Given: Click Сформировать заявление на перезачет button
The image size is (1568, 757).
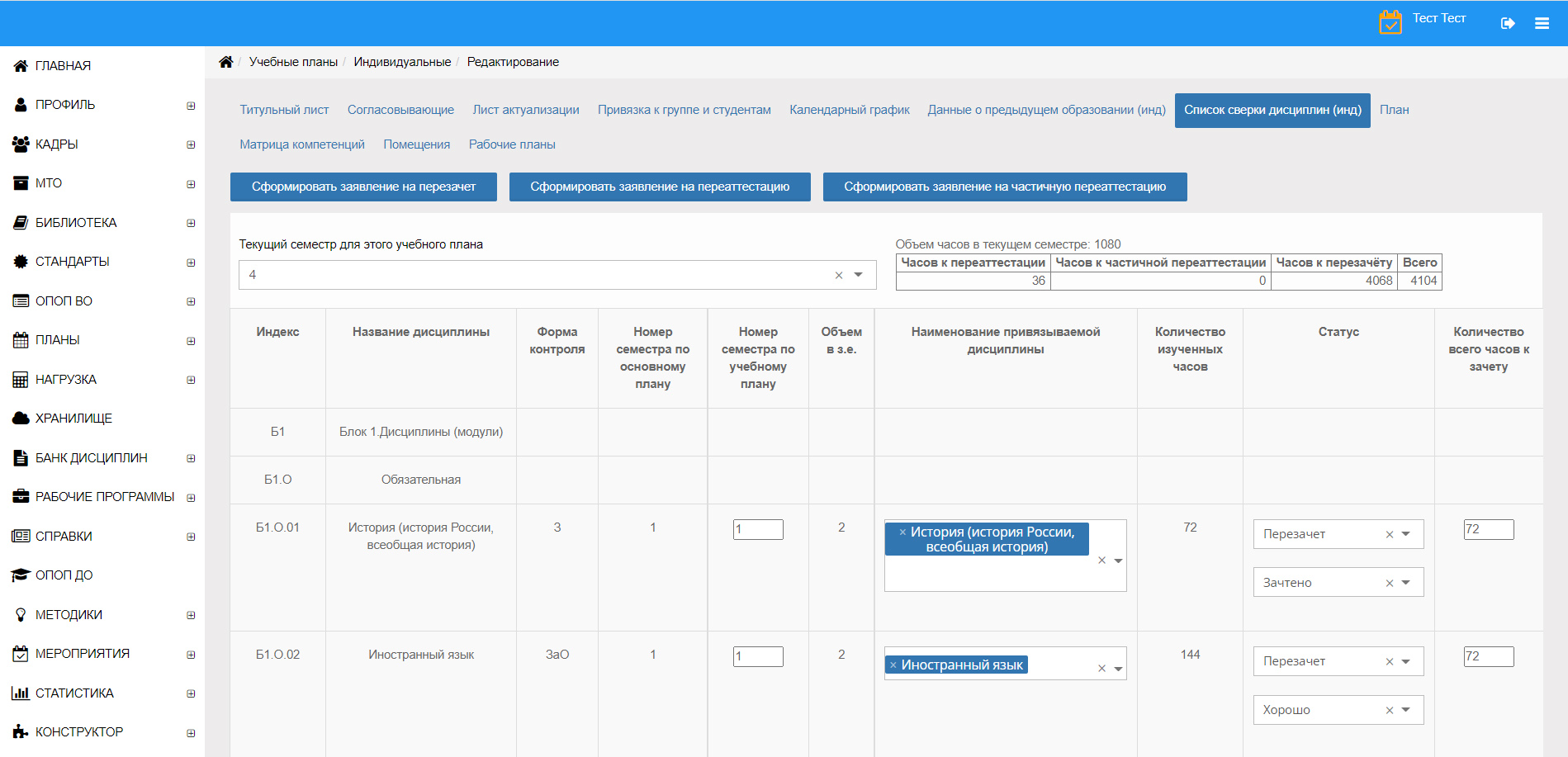Looking at the screenshot, I should pyautogui.click(x=363, y=187).
